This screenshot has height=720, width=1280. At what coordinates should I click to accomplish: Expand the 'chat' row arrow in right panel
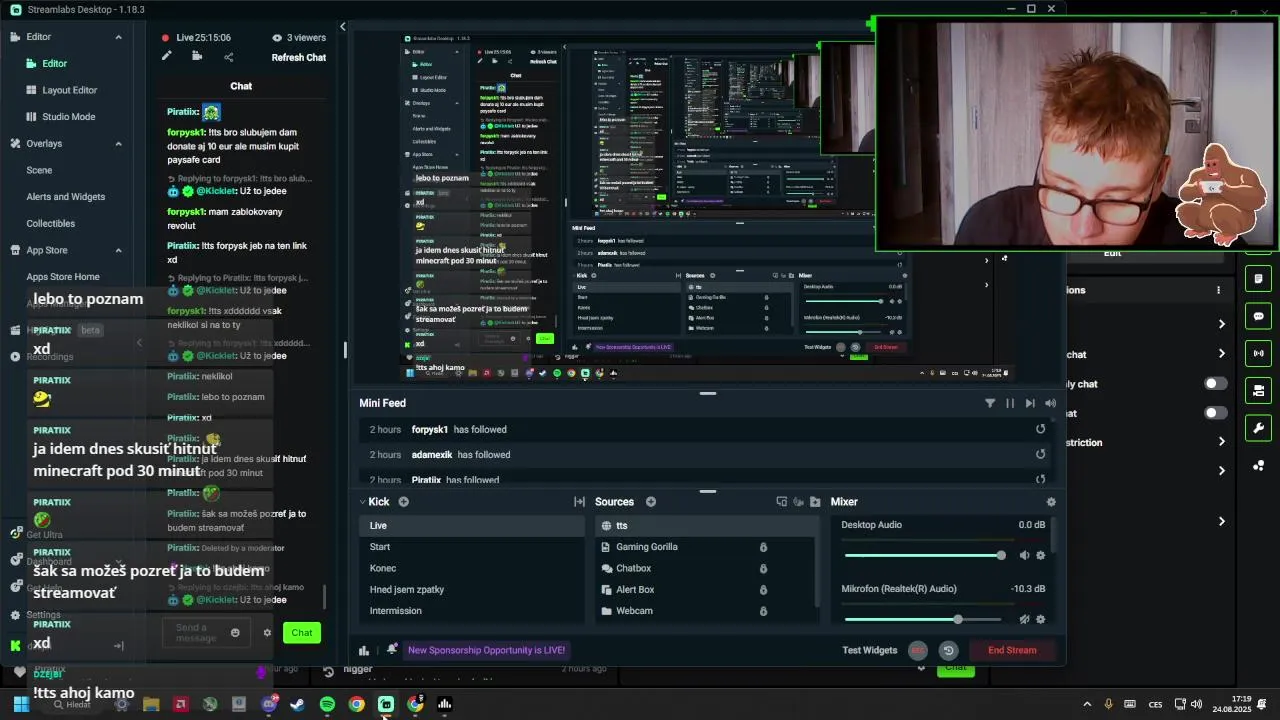tap(1221, 354)
